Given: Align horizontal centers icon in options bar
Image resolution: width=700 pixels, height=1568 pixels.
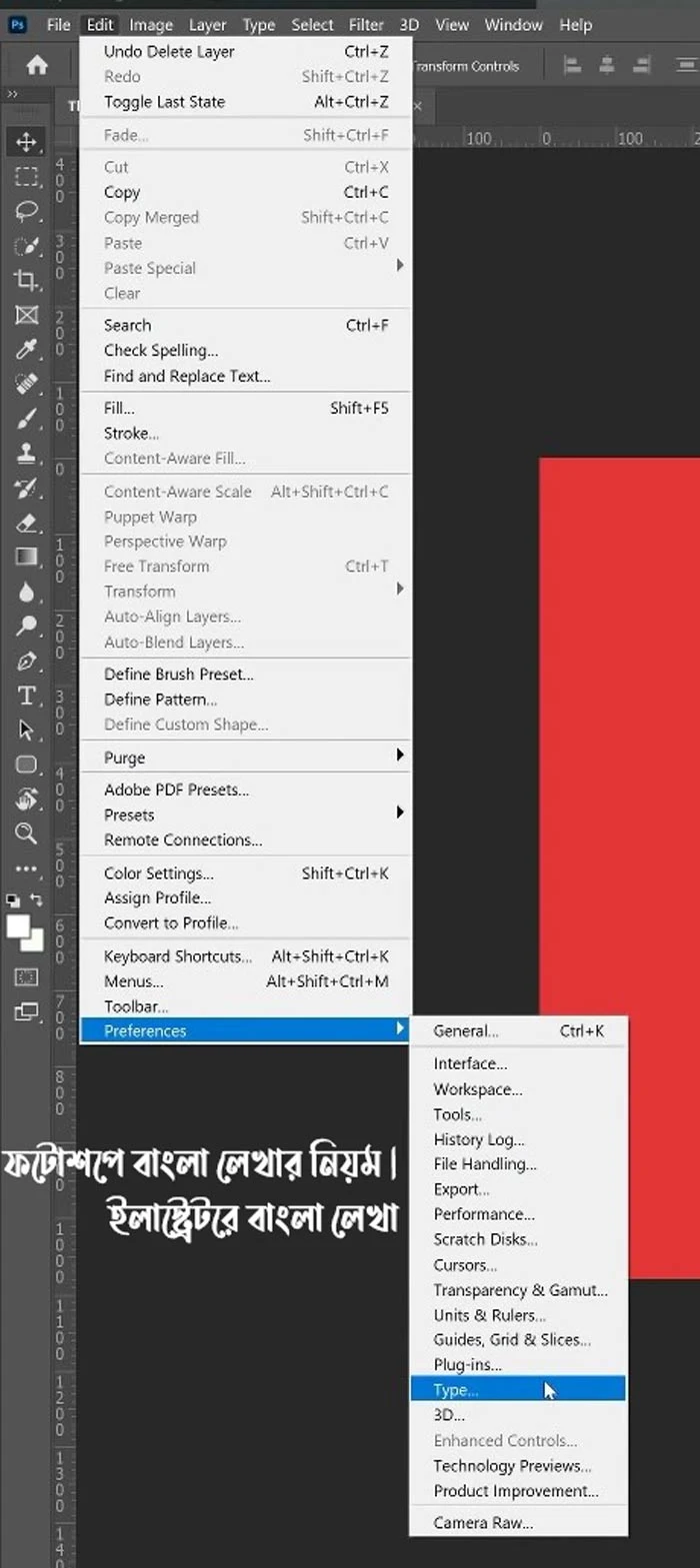Looking at the screenshot, I should click(x=607, y=66).
